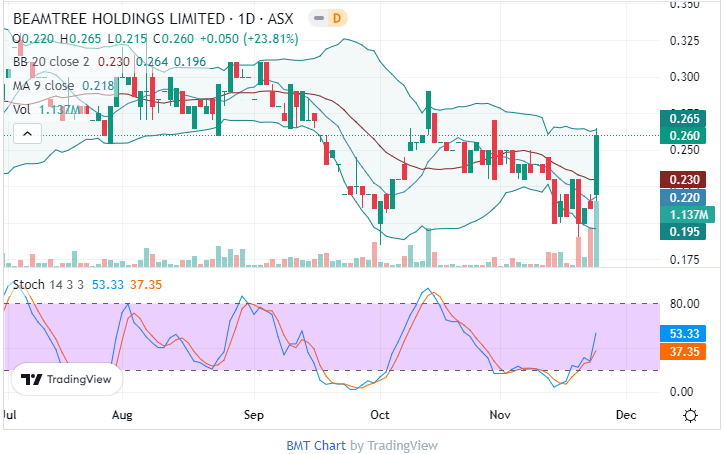
Task: Open chart settings gear icon
Action: (x=690, y=415)
